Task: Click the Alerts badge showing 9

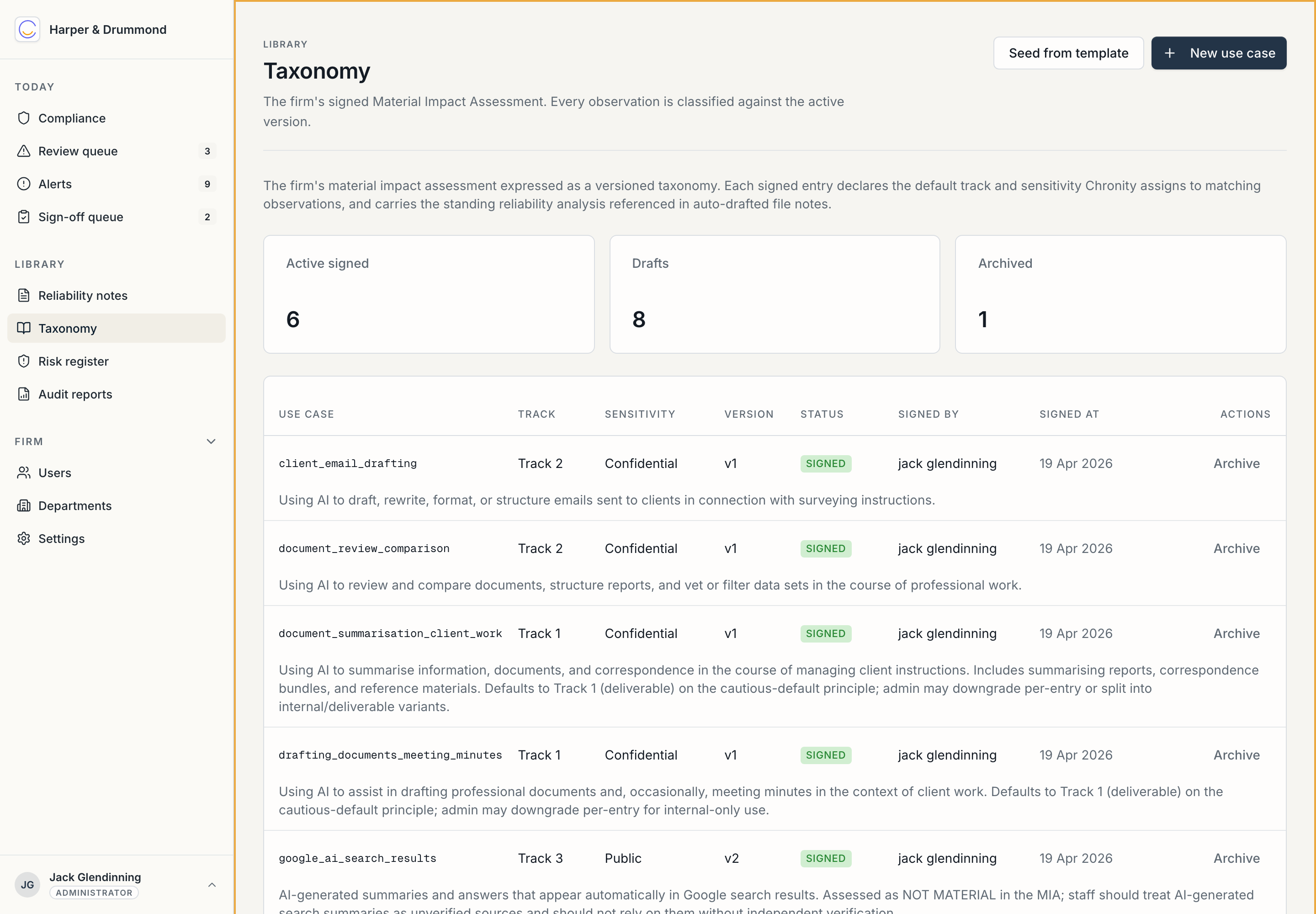Action: pyautogui.click(x=207, y=184)
